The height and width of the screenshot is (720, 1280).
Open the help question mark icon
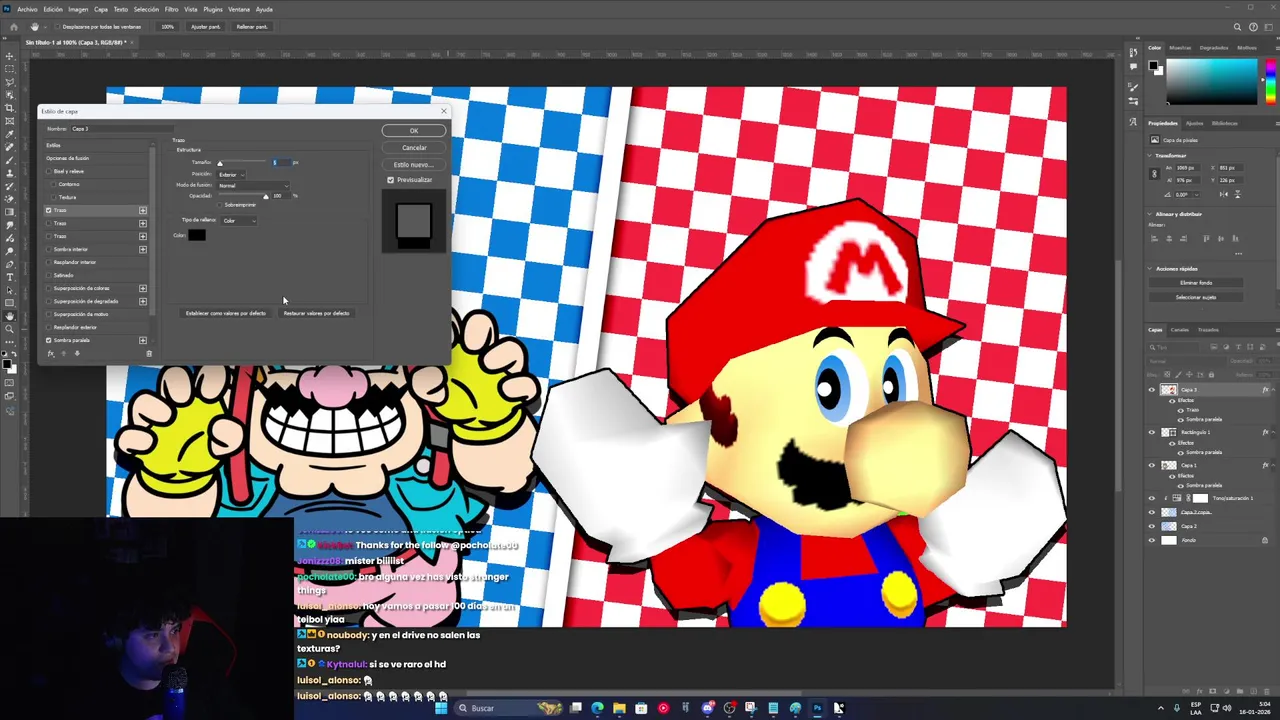click(1253, 27)
